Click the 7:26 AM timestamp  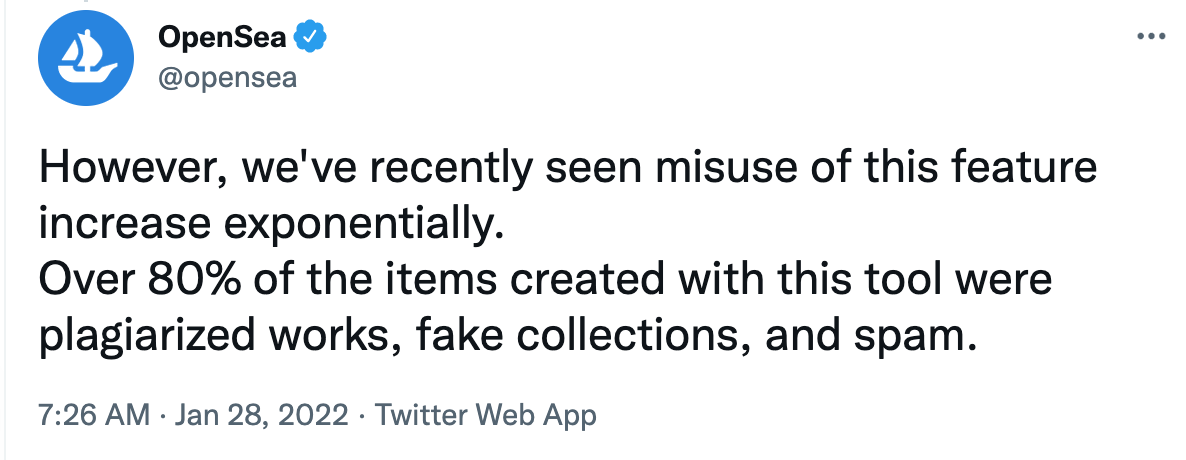pyautogui.click(x=95, y=414)
